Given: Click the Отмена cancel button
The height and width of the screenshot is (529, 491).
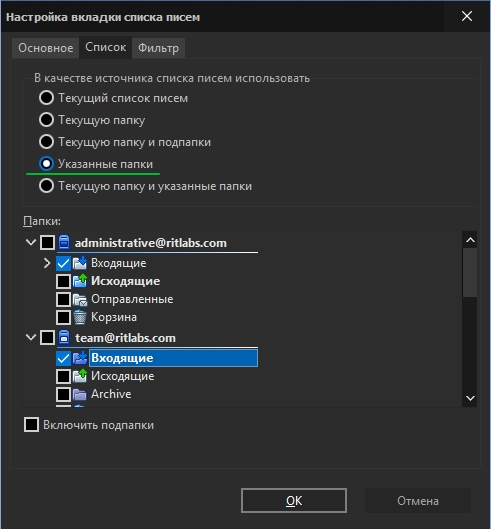Looking at the screenshot, I should tap(418, 501).
